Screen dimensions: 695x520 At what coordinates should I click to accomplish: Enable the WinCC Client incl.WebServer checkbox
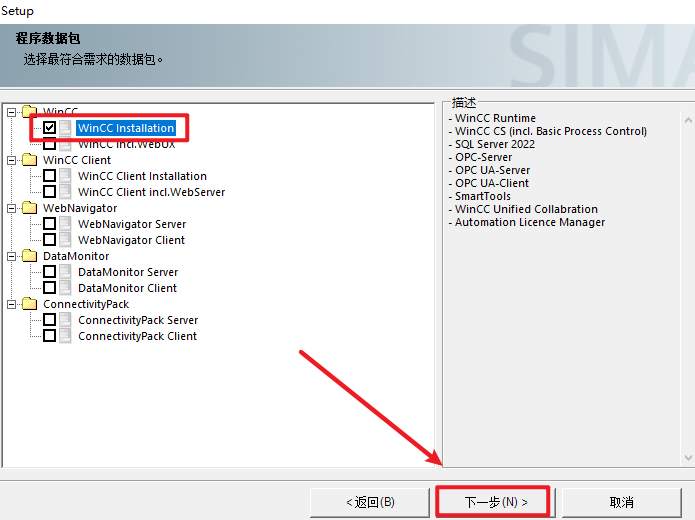(49, 192)
